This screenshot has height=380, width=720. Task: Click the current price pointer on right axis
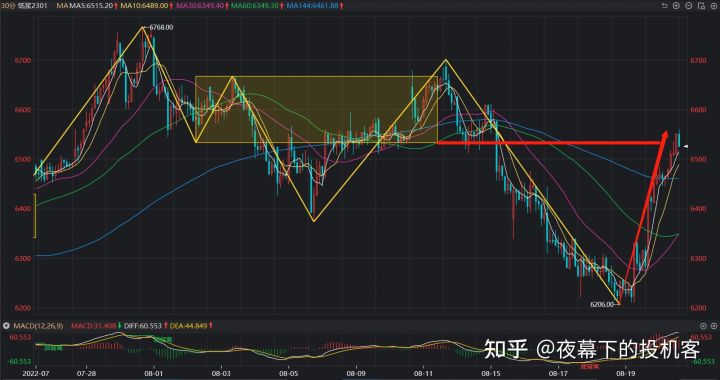pyautogui.click(x=686, y=146)
